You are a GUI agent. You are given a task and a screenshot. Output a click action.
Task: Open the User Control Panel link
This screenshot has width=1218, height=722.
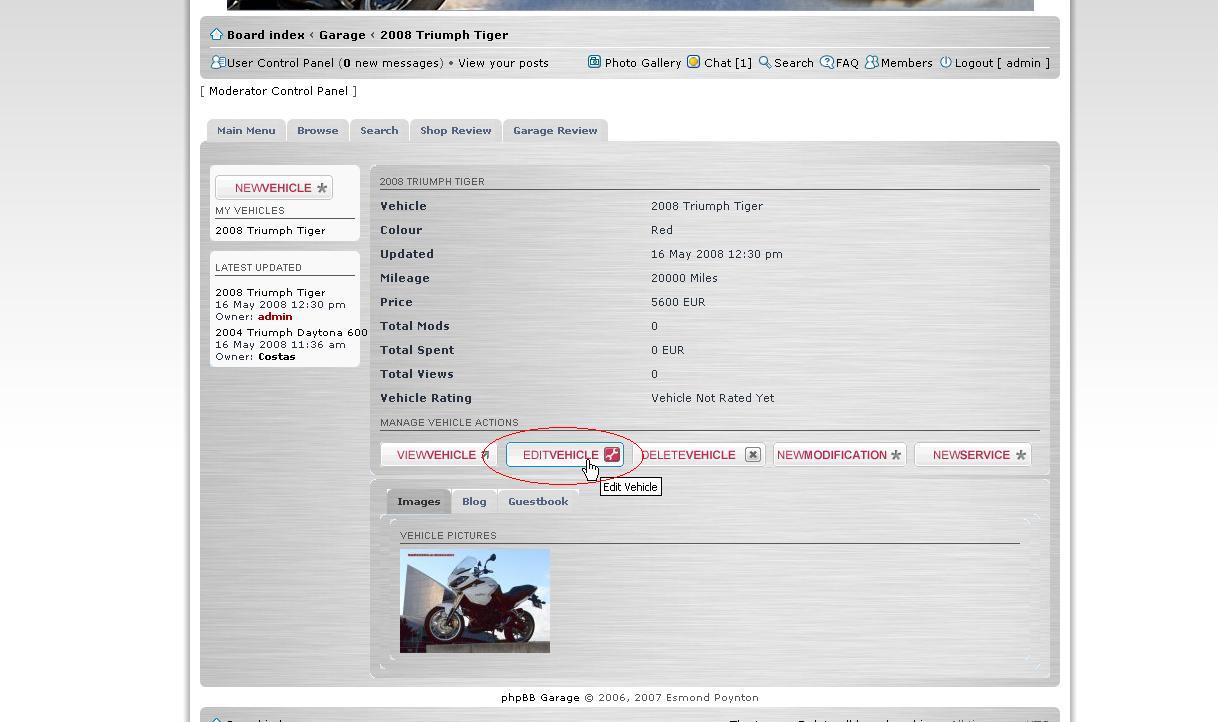click(281, 63)
